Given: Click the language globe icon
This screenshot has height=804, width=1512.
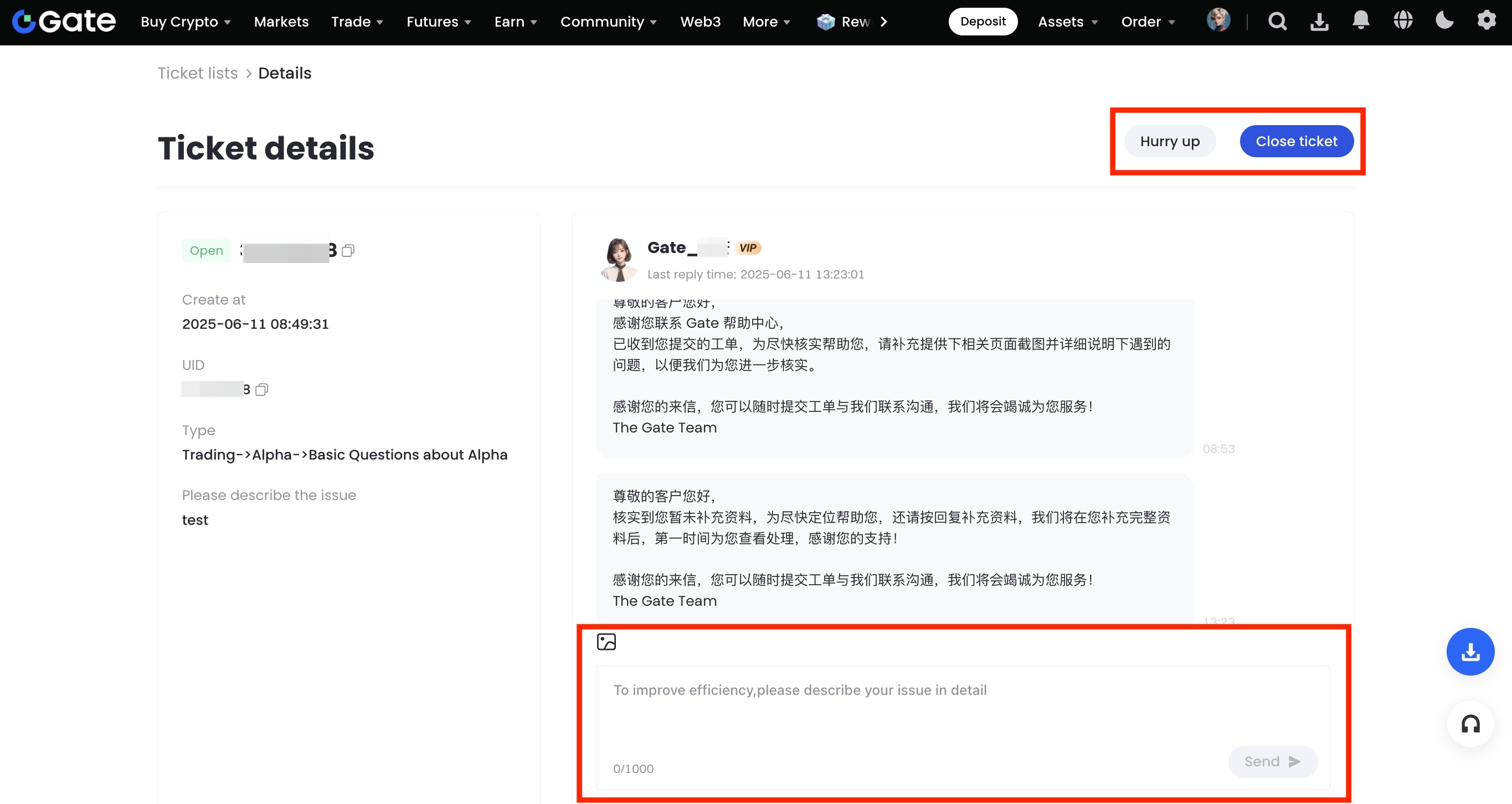Looking at the screenshot, I should [1402, 20].
